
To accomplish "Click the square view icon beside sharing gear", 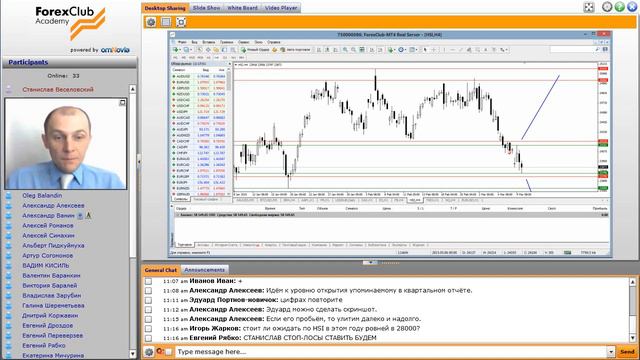I will tap(166, 22).
